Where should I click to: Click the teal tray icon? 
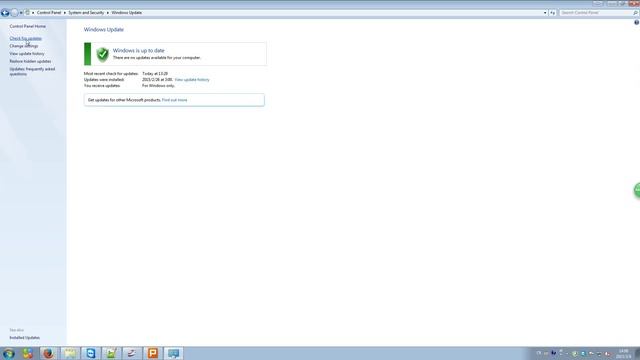coord(583,353)
